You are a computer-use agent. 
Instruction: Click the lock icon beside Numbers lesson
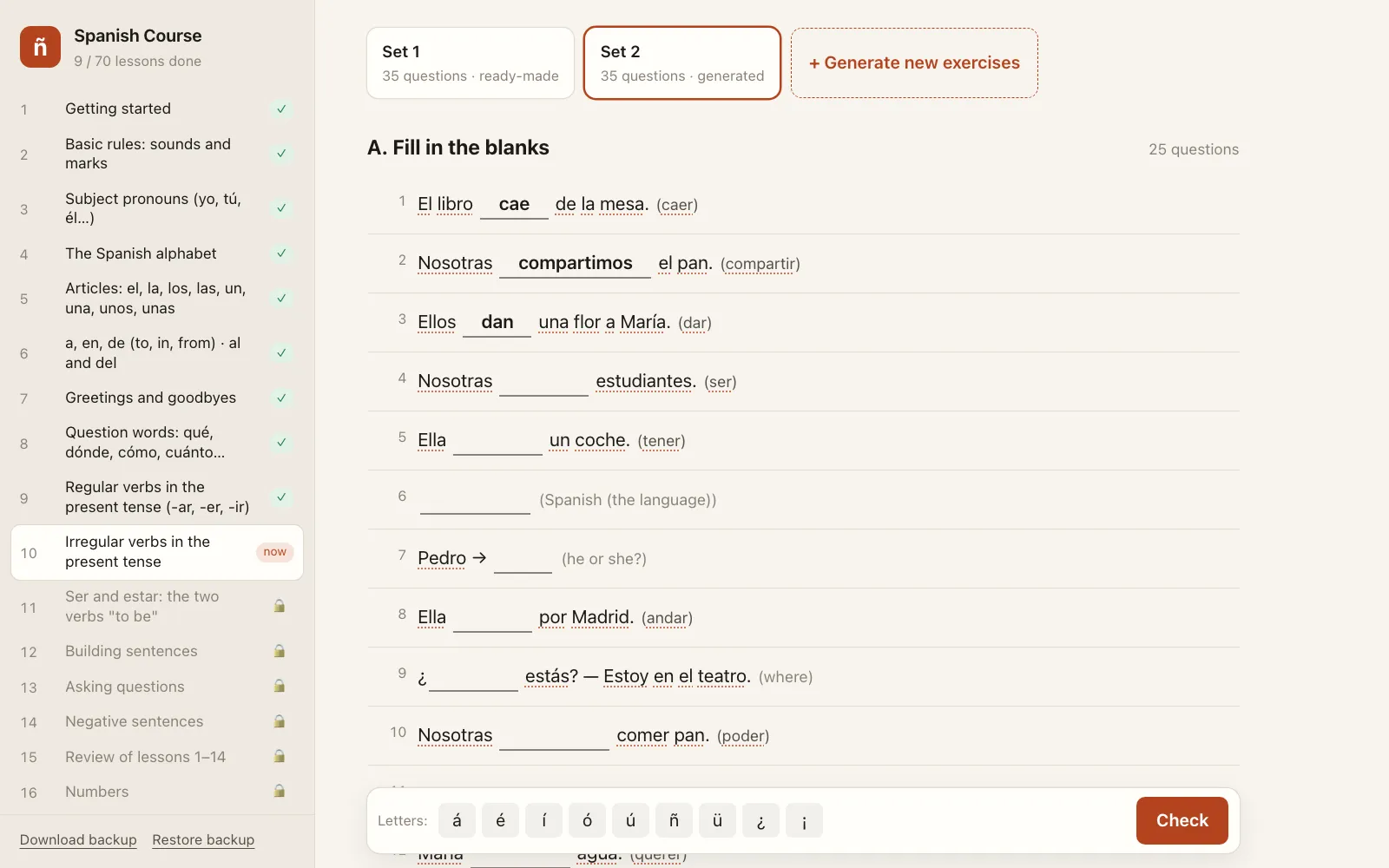[280, 792]
